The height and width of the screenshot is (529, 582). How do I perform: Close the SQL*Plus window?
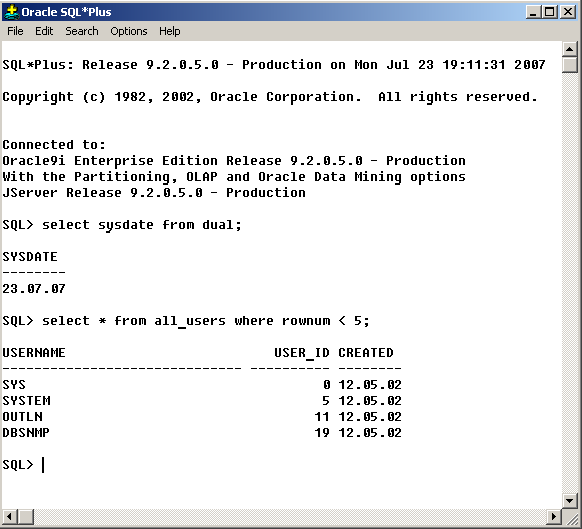coord(568,12)
